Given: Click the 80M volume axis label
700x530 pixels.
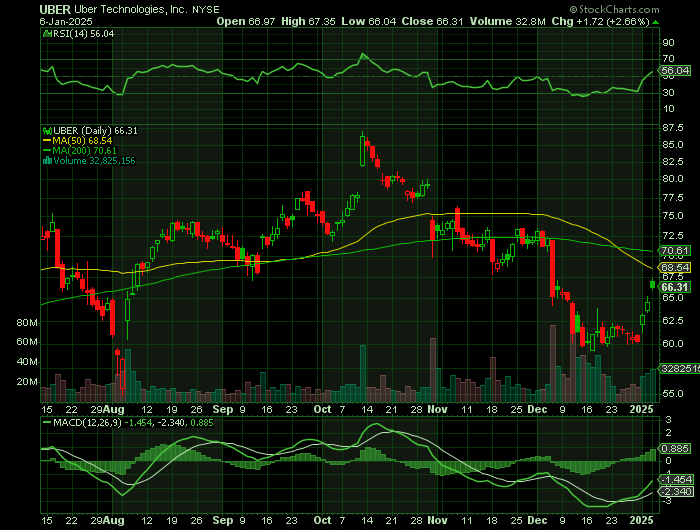Looking at the screenshot, I should pyautogui.click(x=27, y=323).
